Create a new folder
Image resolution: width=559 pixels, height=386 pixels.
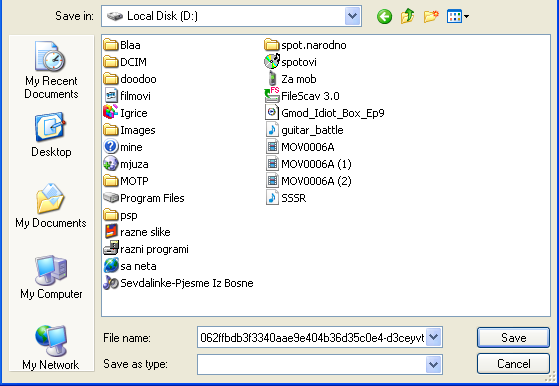(431, 16)
